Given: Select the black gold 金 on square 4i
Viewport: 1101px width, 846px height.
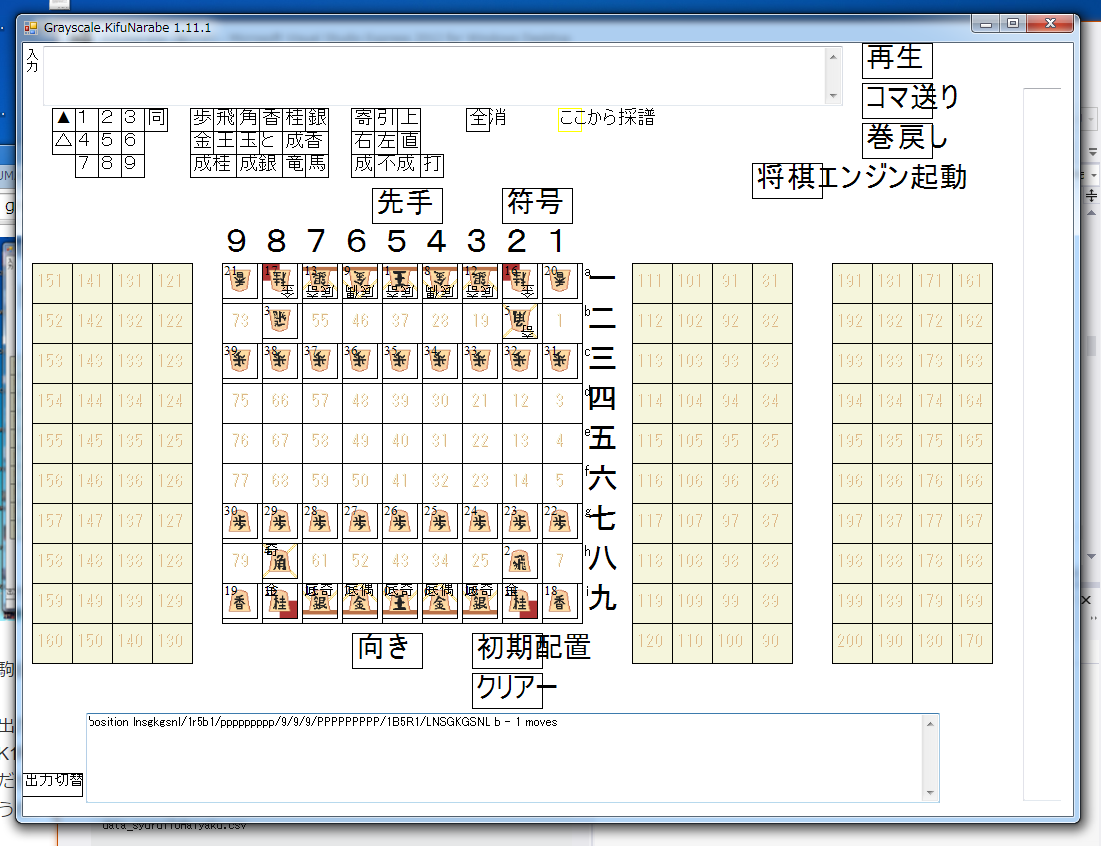Looking at the screenshot, I should click(440, 601).
